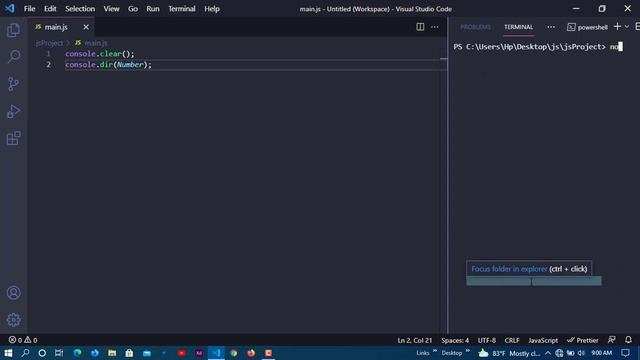Switch to the Problems panel tab
This screenshot has height=360, width=640.
pos(476,27)
